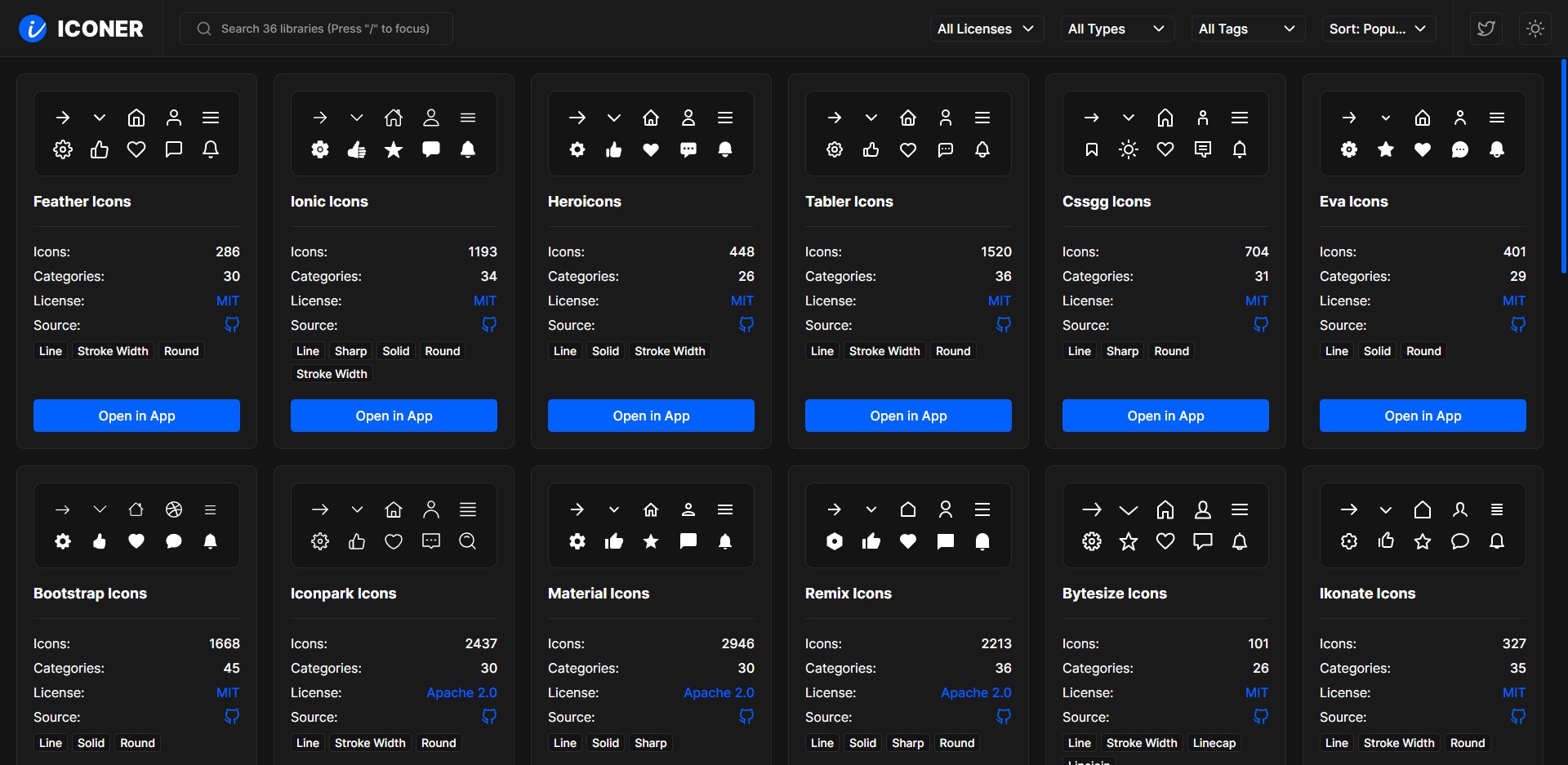Select Linecap tag on Bytesize Icons
Viewport: 1568px width, 765px height.
click(x=1214, y=743)
